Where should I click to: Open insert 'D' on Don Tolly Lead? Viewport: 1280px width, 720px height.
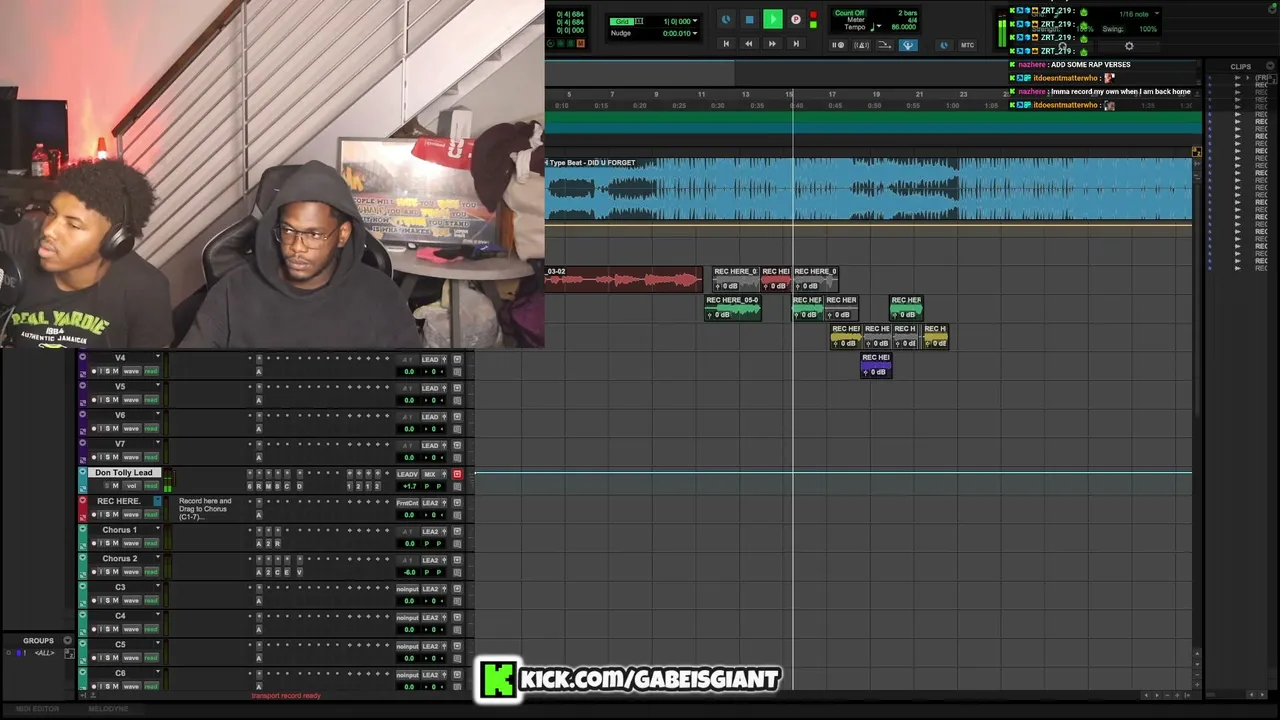click(x=299, y=486)
